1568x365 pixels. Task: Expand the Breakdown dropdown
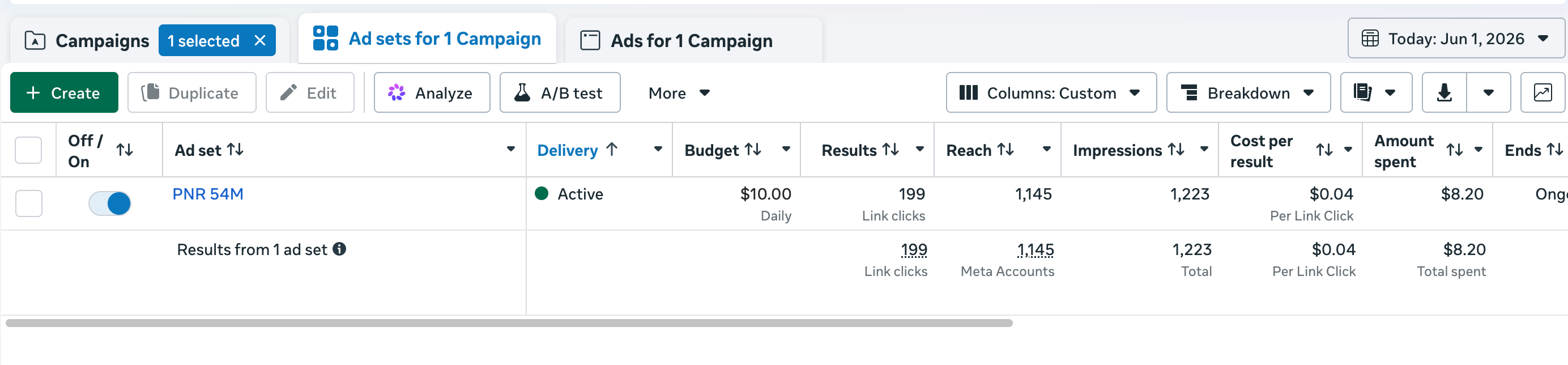(x=1249, y=92)
